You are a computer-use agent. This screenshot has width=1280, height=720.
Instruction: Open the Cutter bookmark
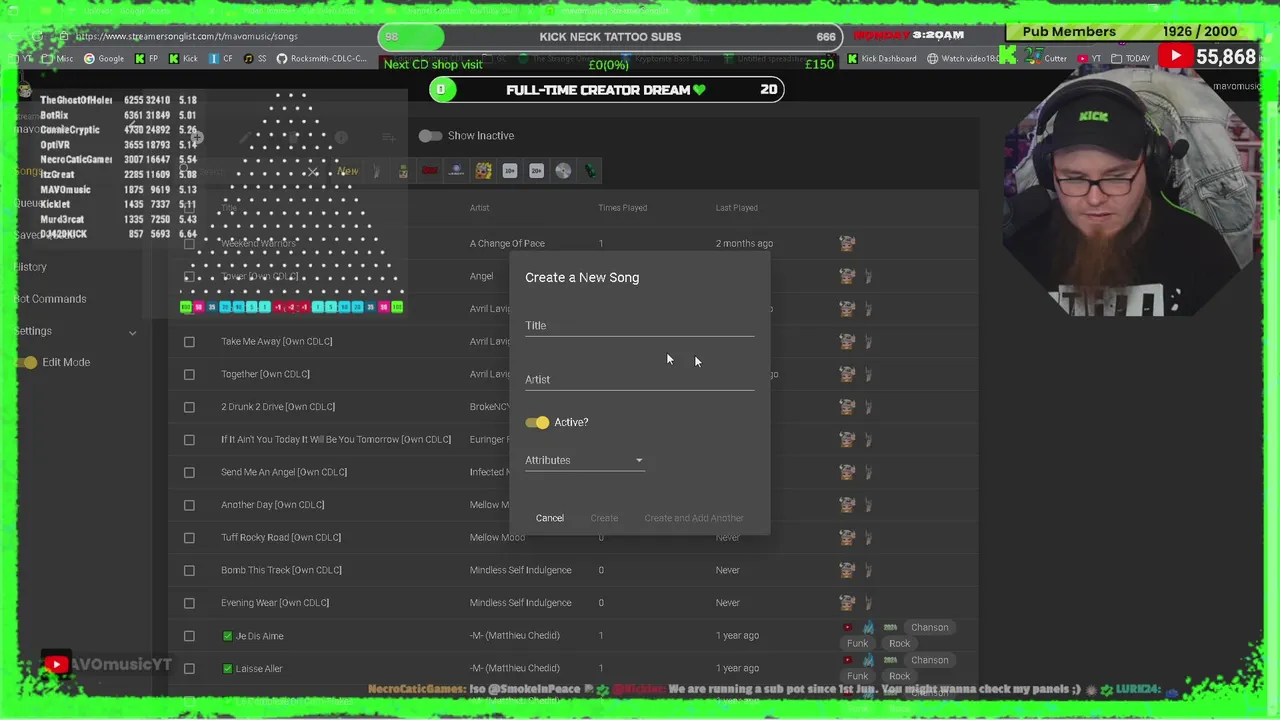[1048, 58]
